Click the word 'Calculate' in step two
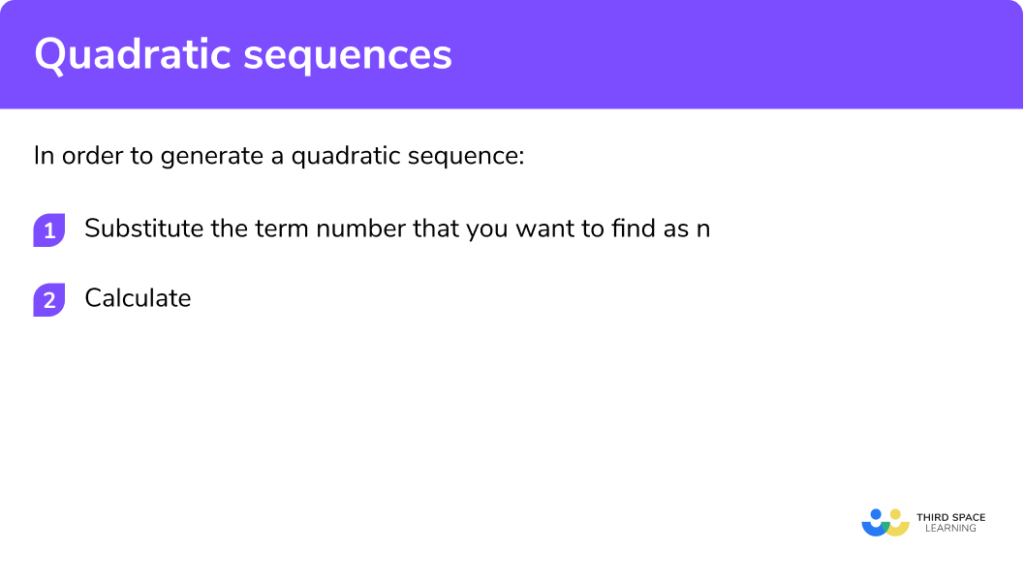 (x=138, y=298)
